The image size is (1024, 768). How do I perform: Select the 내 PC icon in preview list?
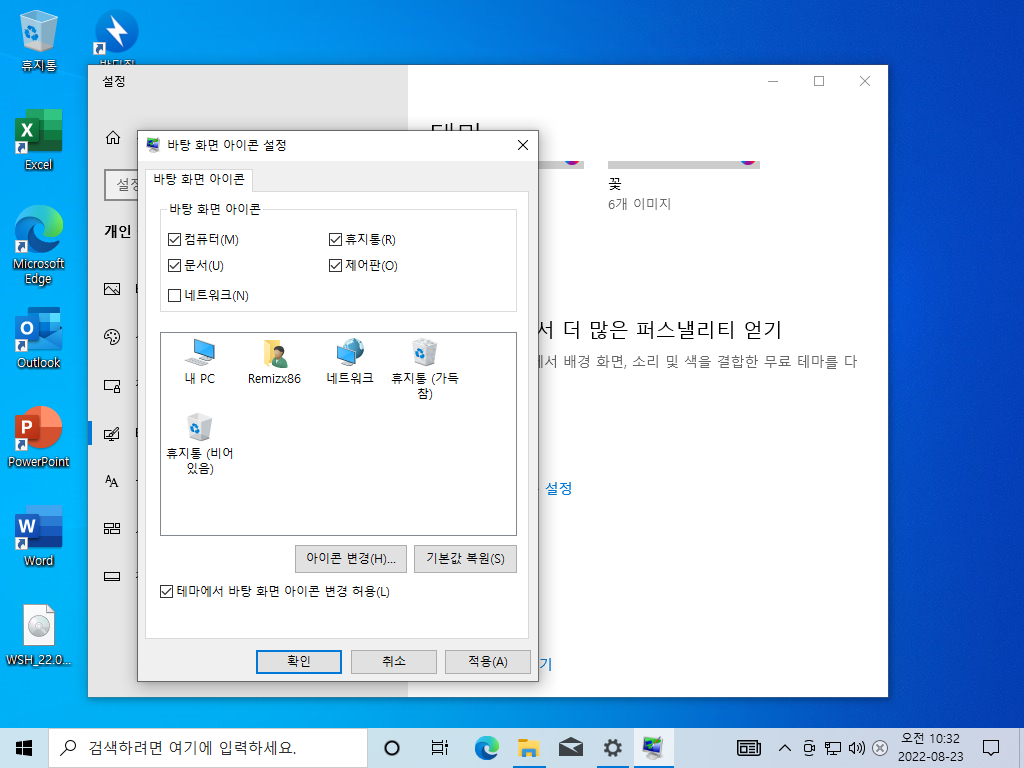pos(200,362)
